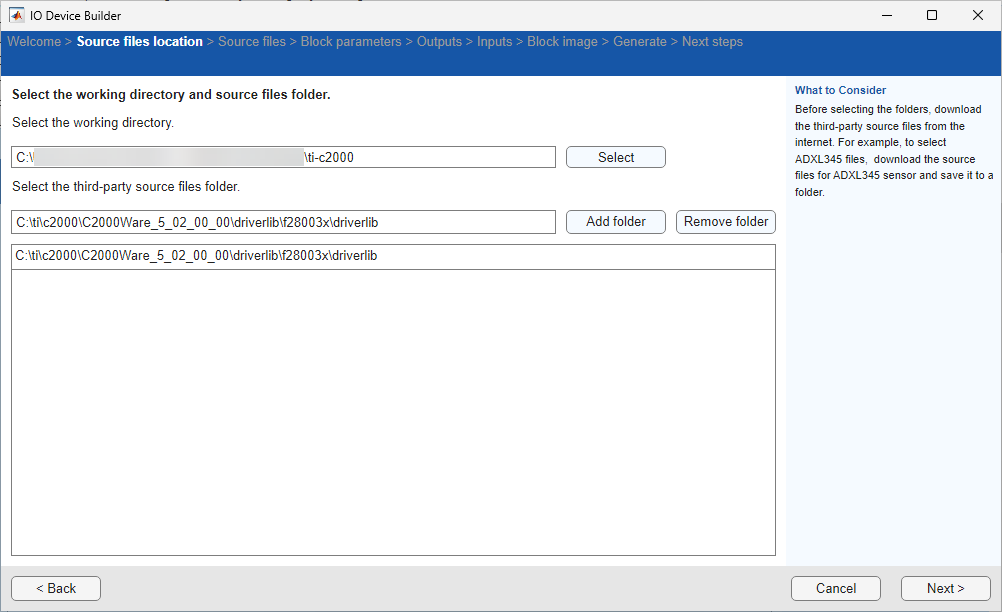Image resolution: width=1002 pixels, height=612 pixels.
Task: Click the third-party source files path field
Action: tap(283, 221)
